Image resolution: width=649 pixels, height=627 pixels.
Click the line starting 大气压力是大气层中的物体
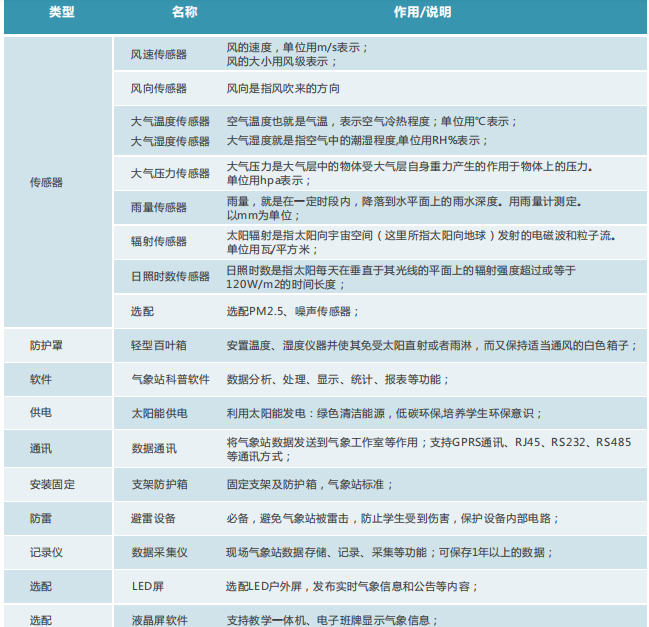[409, 166]
